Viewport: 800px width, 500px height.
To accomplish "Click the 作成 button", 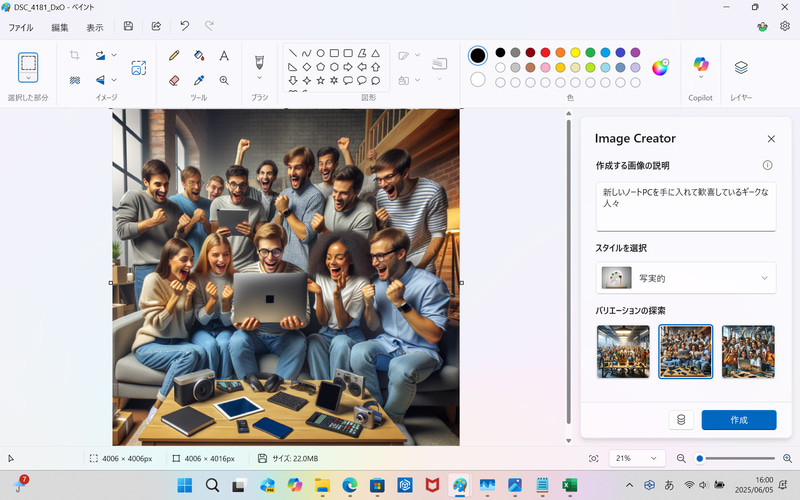I will [739, 420].
